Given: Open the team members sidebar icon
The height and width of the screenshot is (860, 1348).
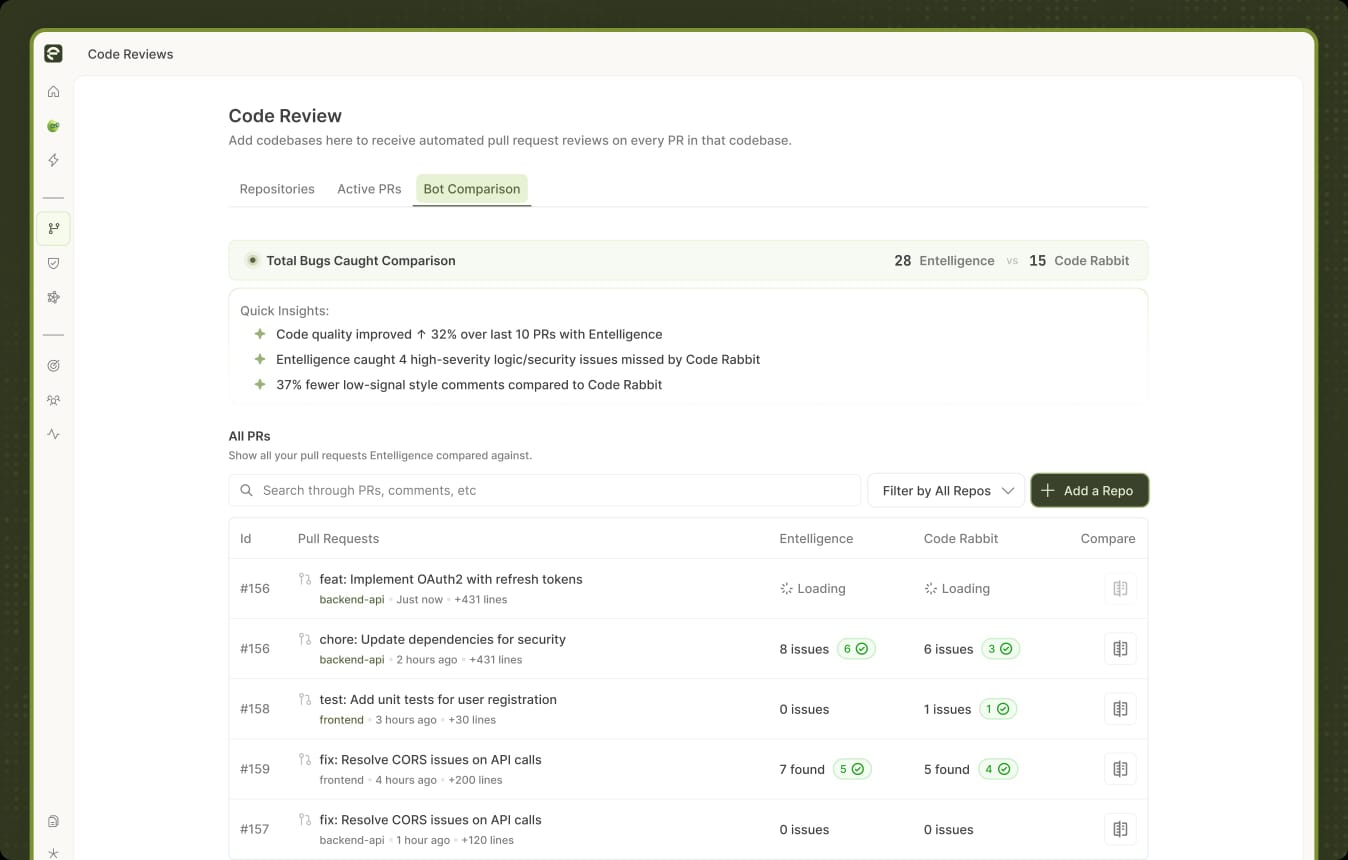Looking at the screenshot, I should click(x=54, y=400).
